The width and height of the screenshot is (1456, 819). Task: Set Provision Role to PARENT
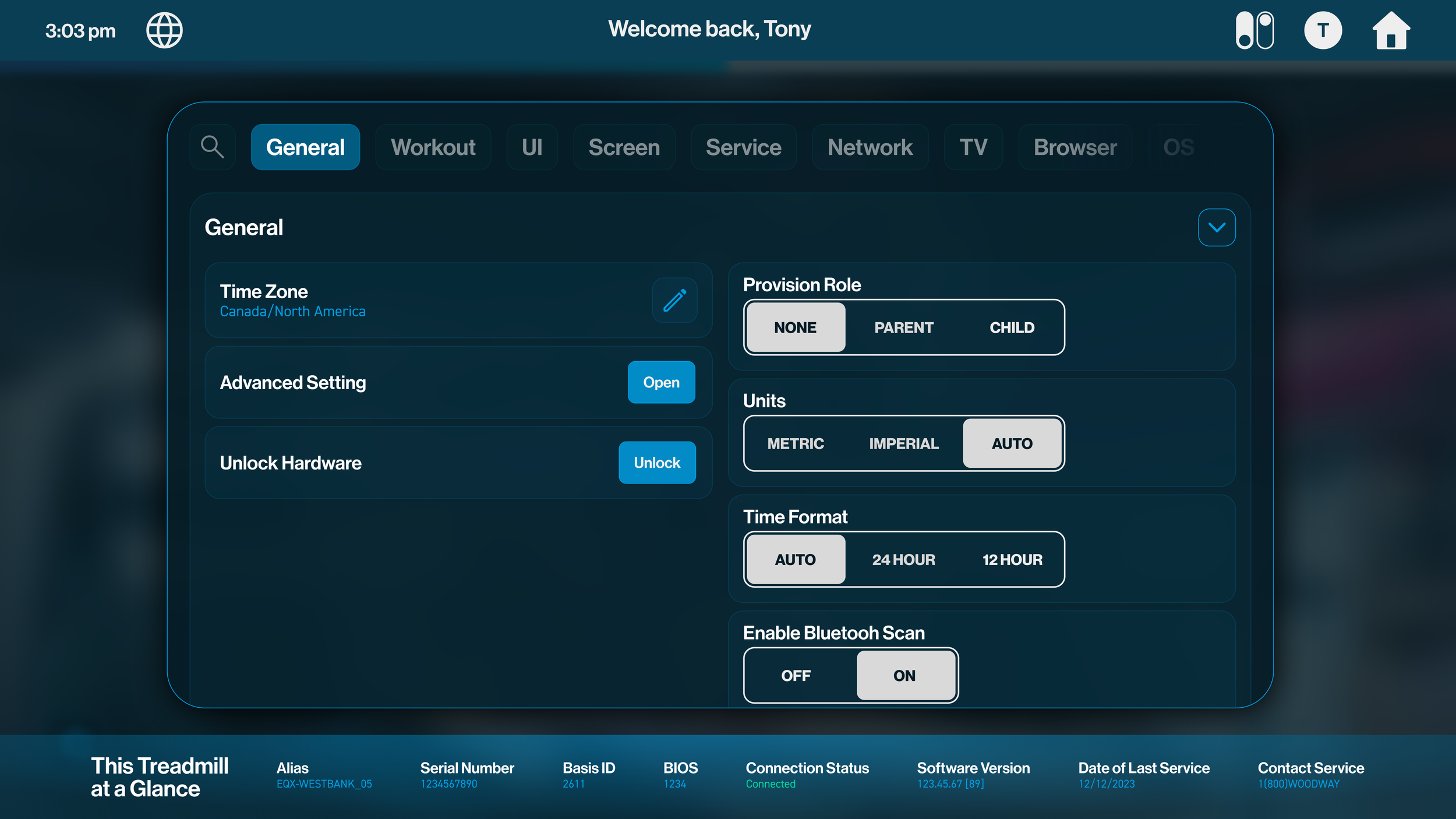point(903,327)
